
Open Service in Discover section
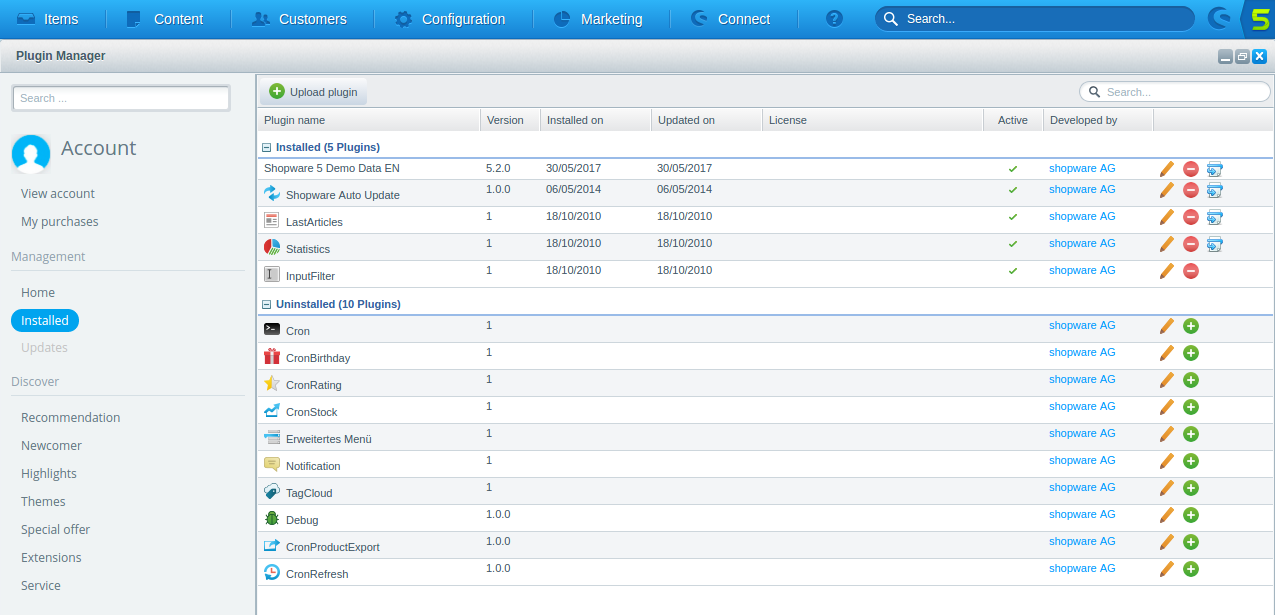(x=41, y=586)
